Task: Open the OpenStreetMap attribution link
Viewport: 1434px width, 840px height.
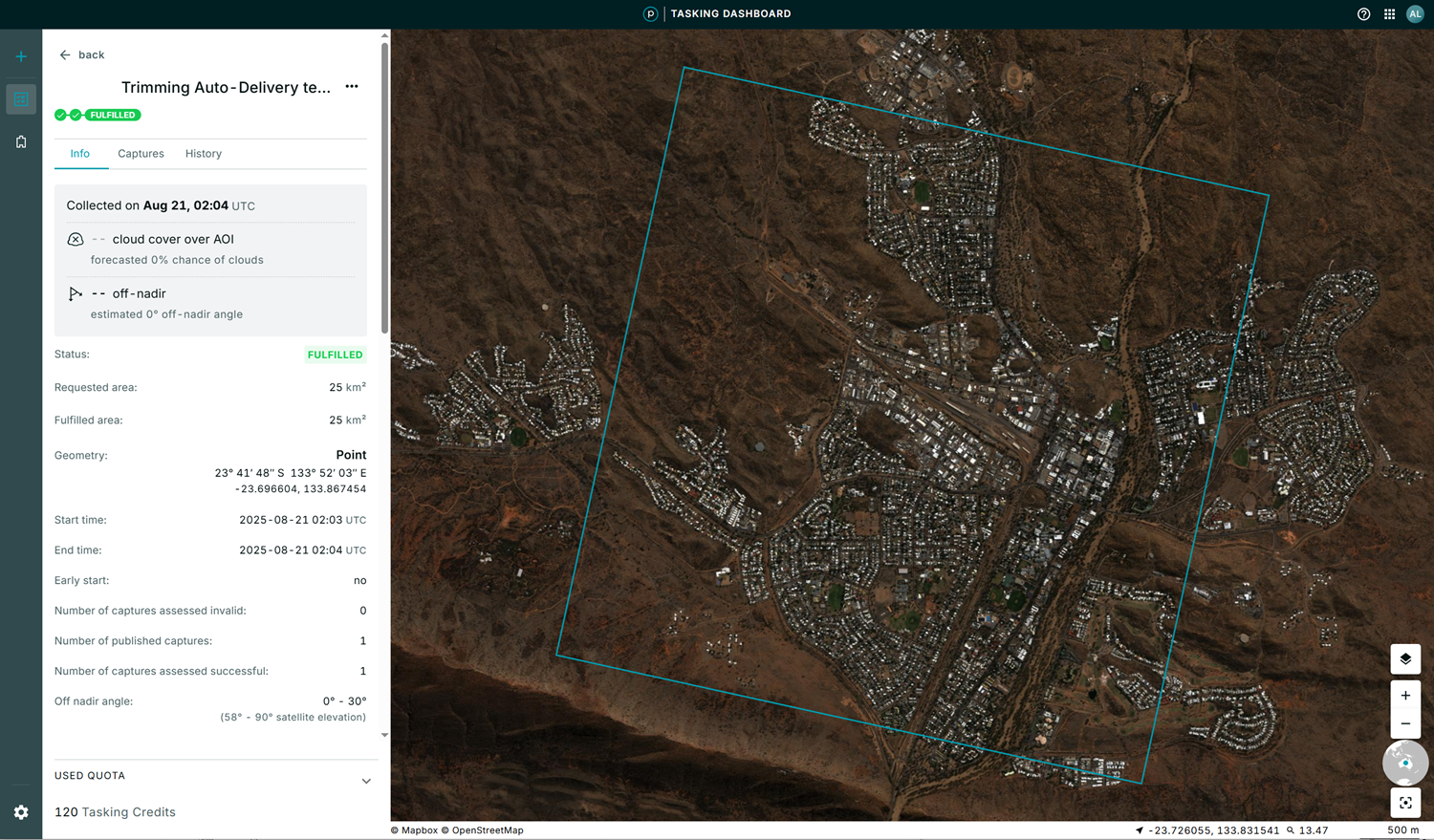Action: 488,830
